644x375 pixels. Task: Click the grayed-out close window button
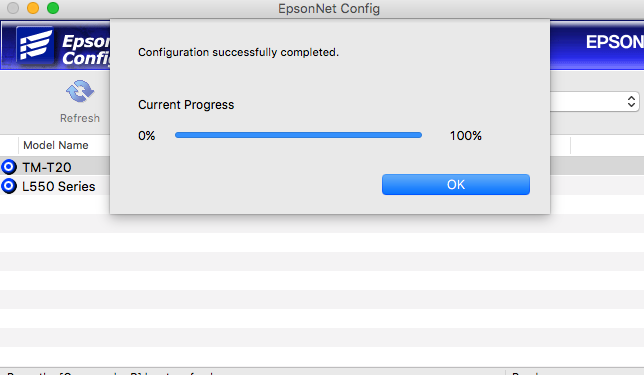tap(13, 8)
